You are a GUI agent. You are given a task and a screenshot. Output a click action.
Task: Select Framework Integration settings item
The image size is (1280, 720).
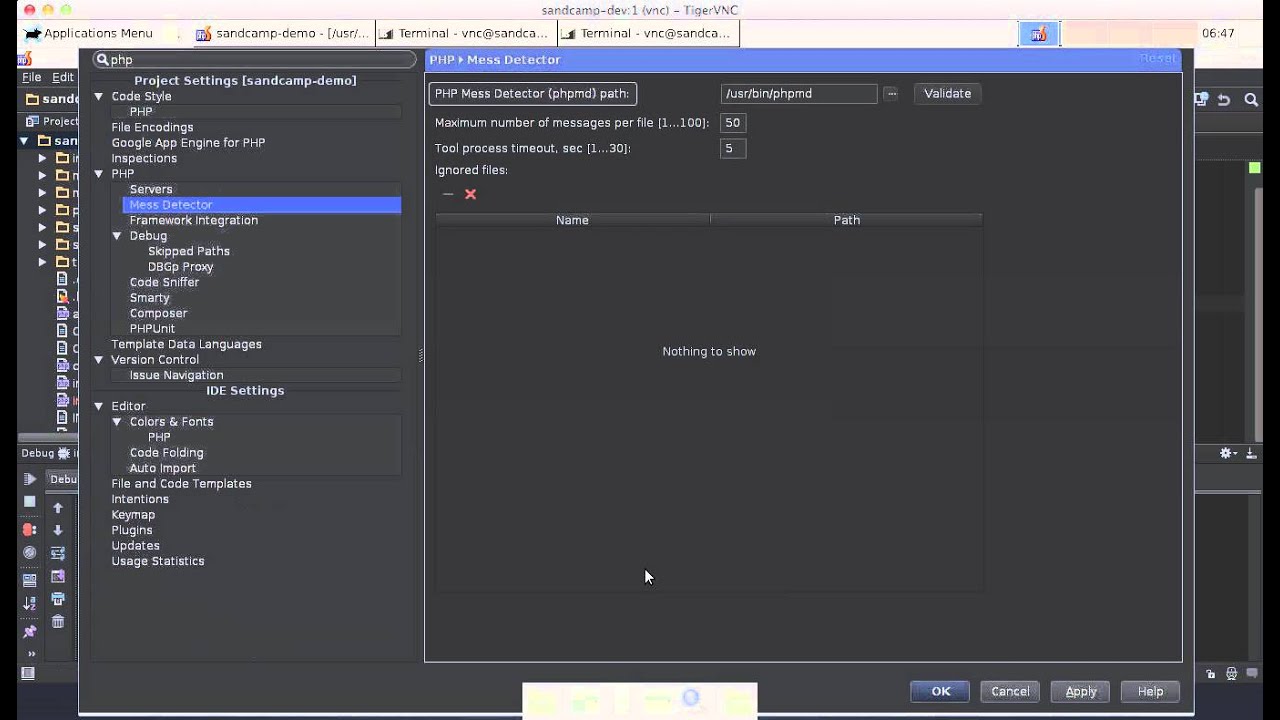click(x=194, y=220)
